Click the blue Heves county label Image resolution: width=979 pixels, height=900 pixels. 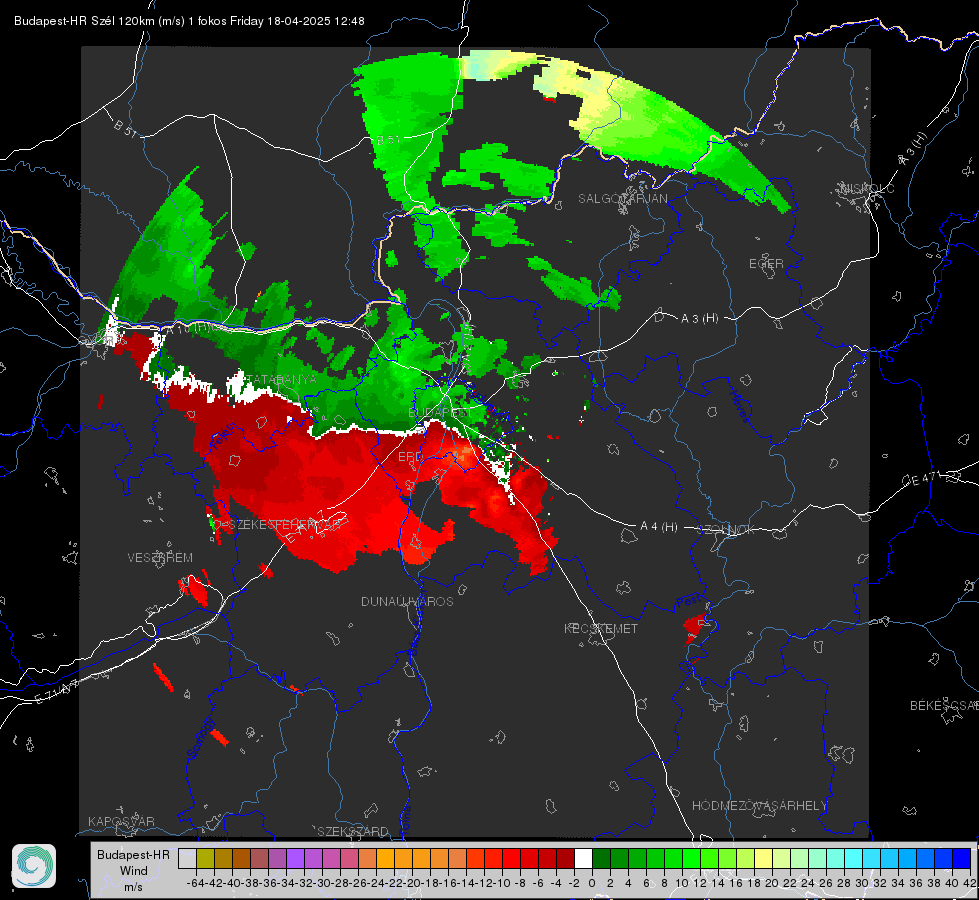[739, 406]
